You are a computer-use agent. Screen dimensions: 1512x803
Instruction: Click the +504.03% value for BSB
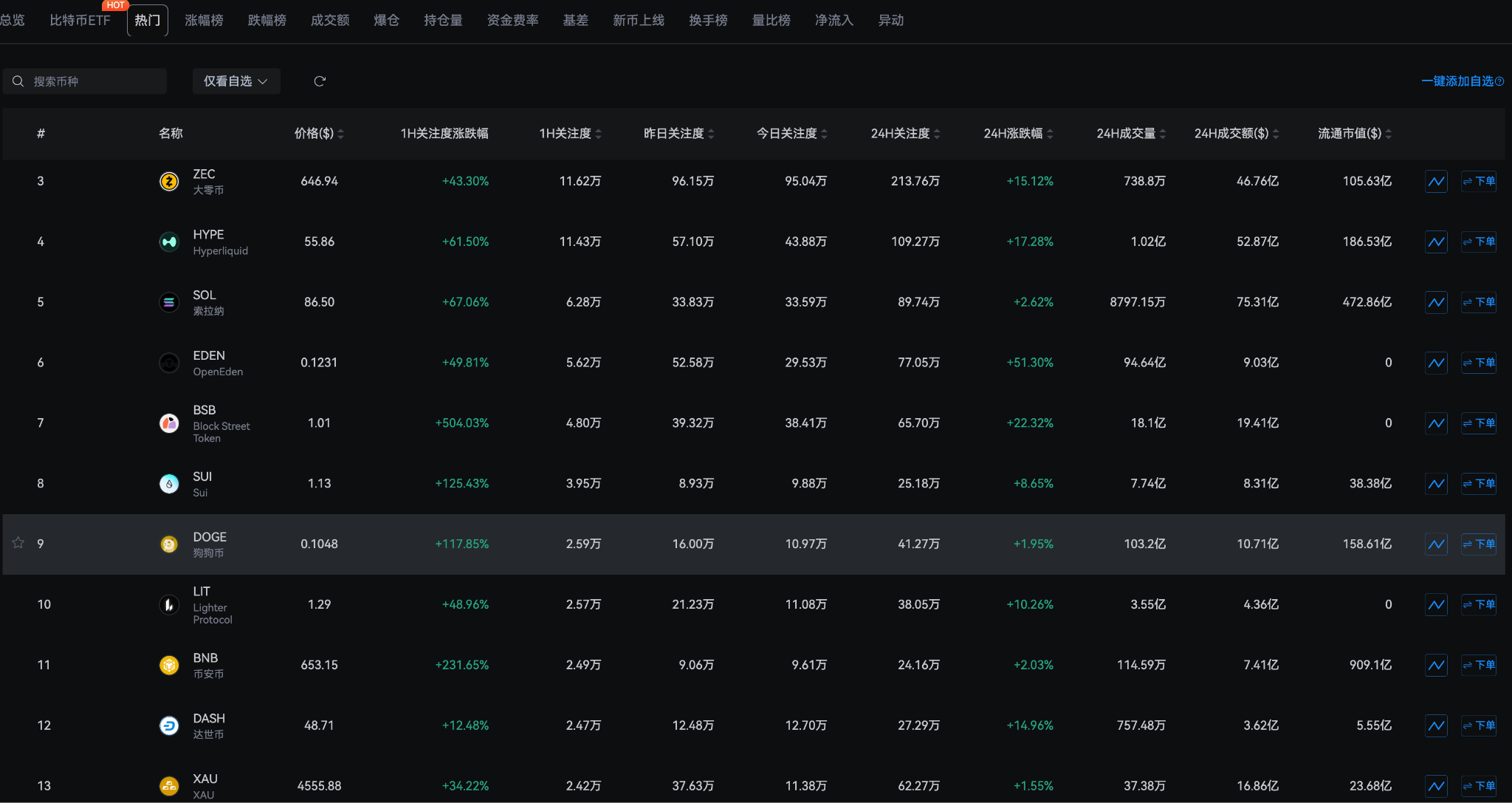pyautogui.click(x=462, y=423)
